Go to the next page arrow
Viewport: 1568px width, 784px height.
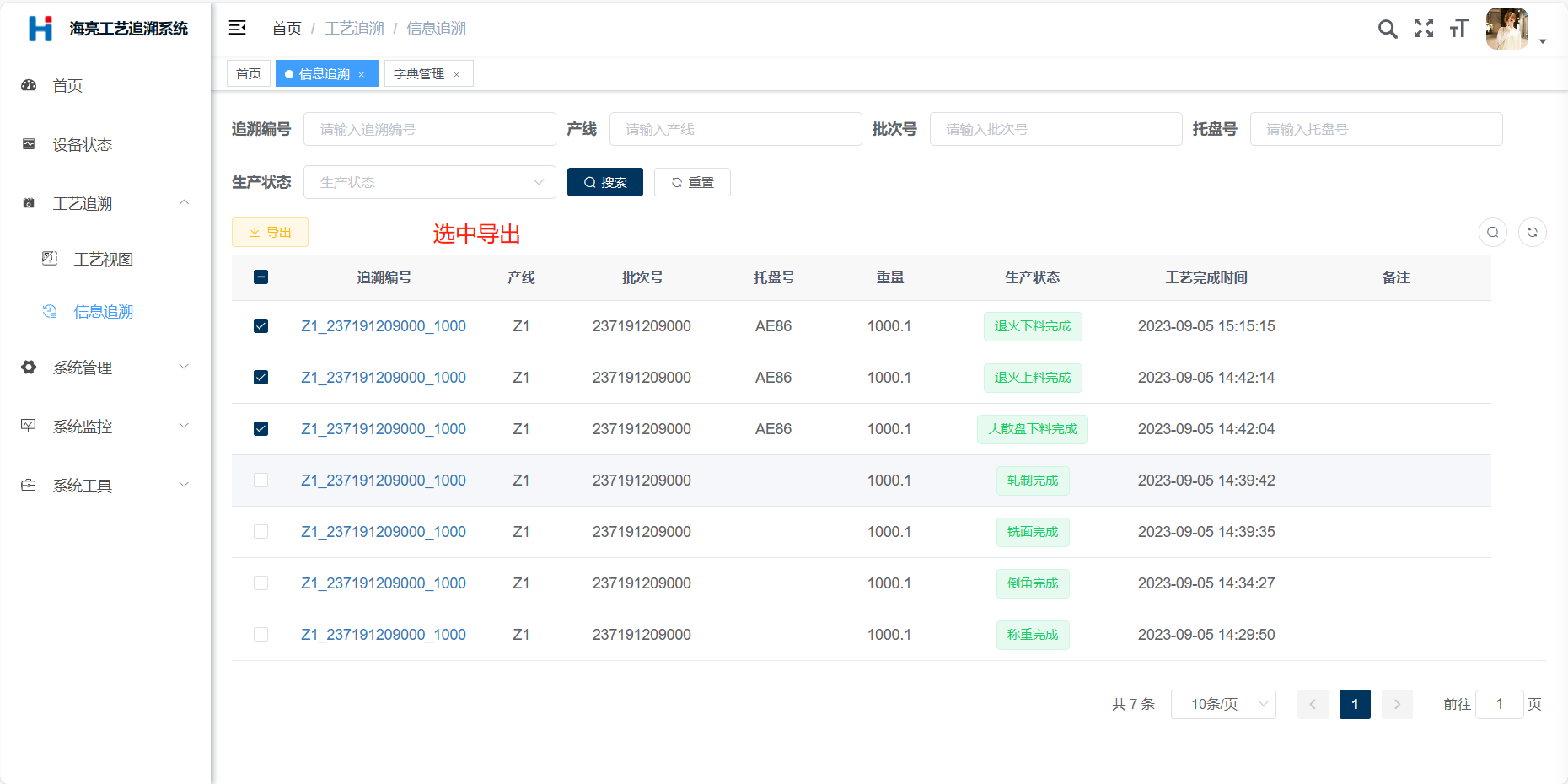[1397, 704]
